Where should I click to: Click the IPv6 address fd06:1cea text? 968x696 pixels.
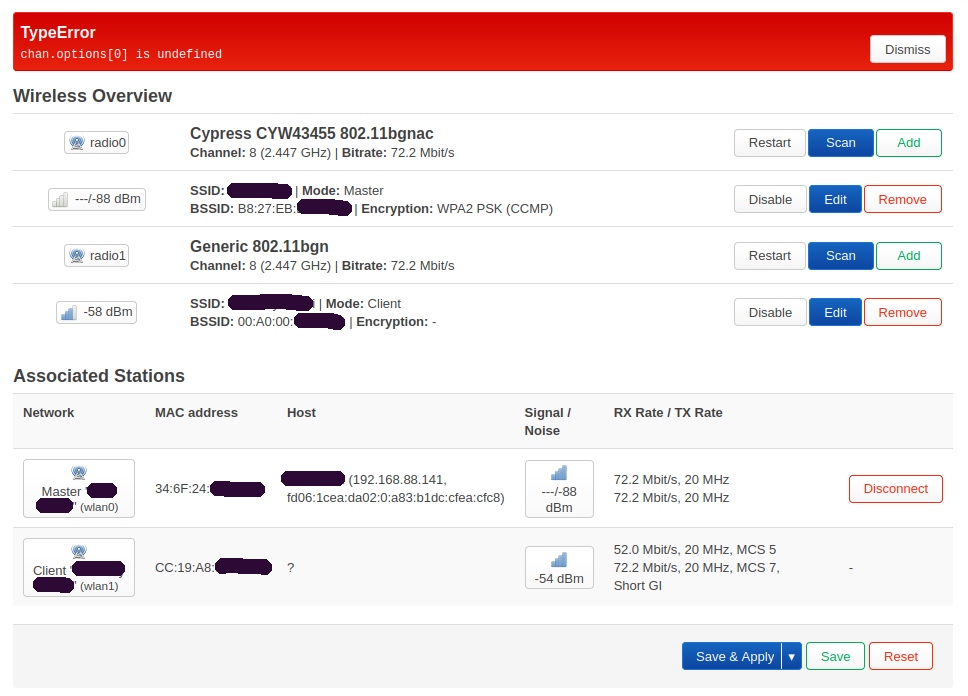click(396, 498)
